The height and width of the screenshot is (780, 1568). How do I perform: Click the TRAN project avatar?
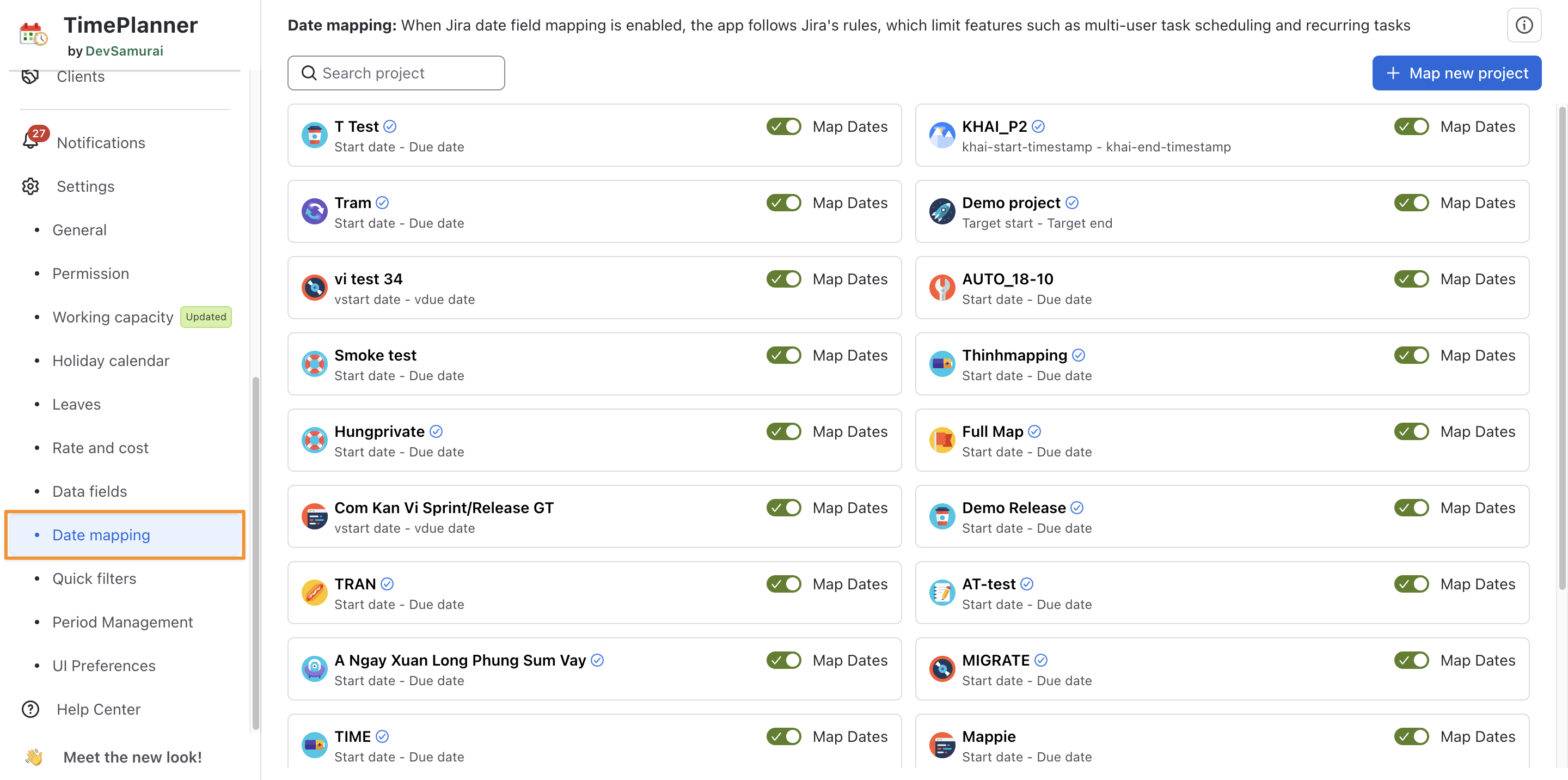315,593
